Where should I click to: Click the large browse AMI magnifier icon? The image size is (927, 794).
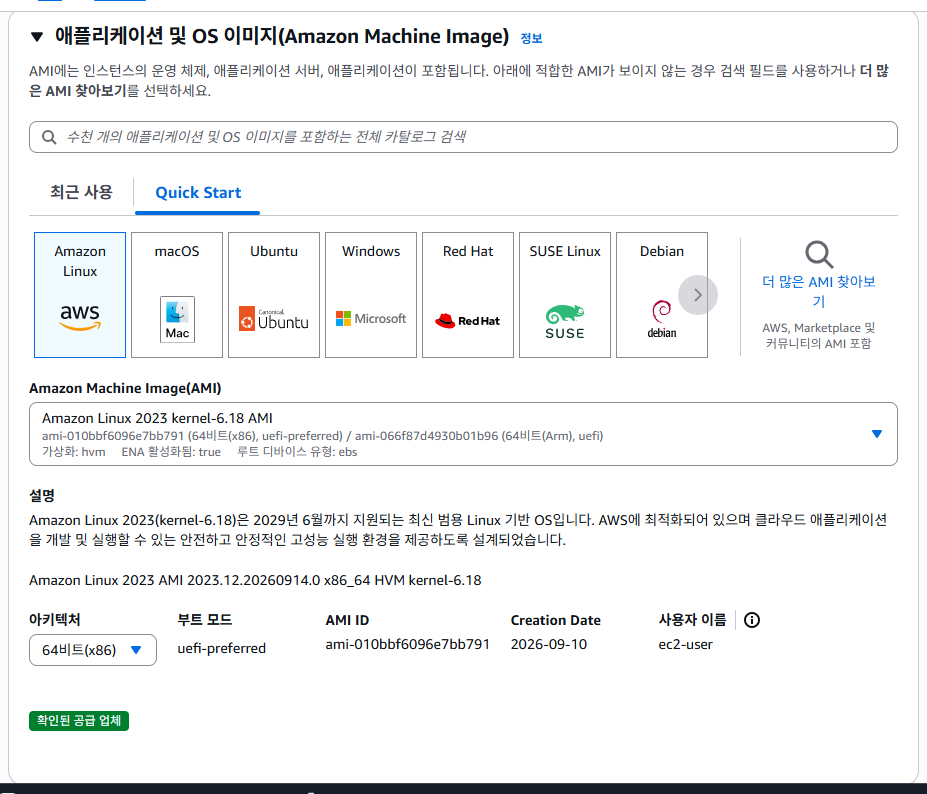click(x=819, y=255)
